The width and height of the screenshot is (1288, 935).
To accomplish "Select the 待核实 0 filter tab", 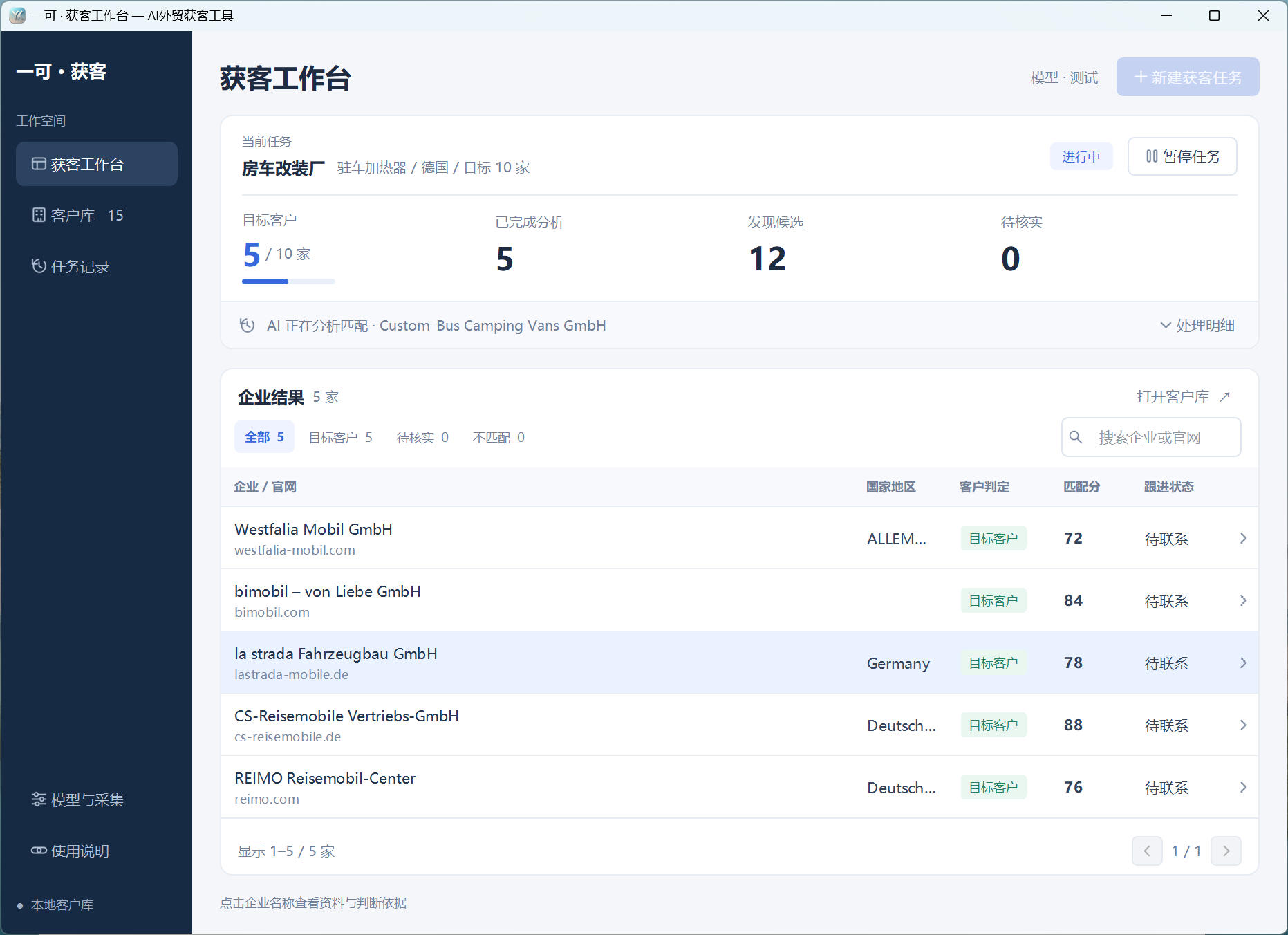I will tap(422, 437).
